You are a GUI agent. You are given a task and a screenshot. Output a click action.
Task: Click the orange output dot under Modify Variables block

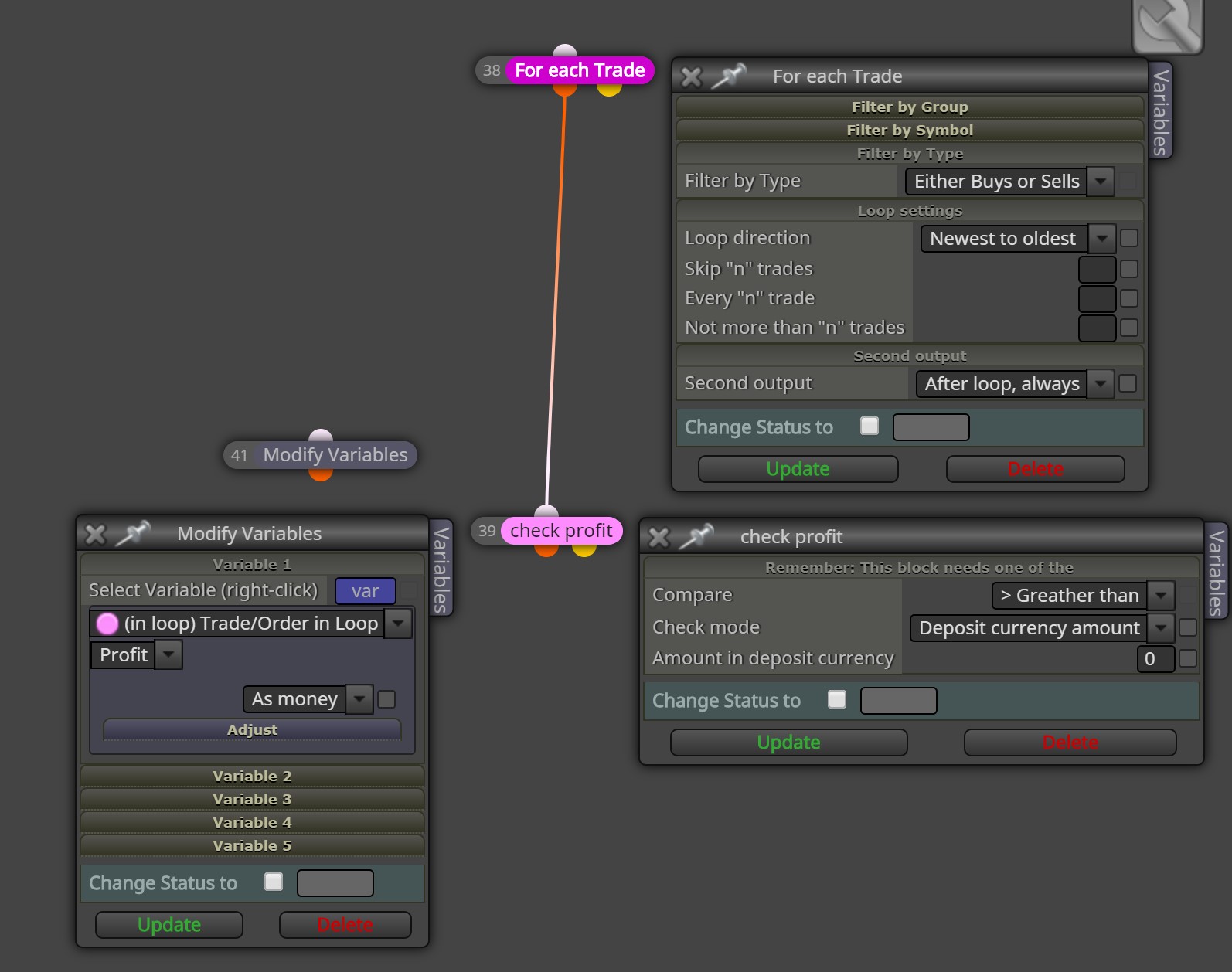point(321,474)
